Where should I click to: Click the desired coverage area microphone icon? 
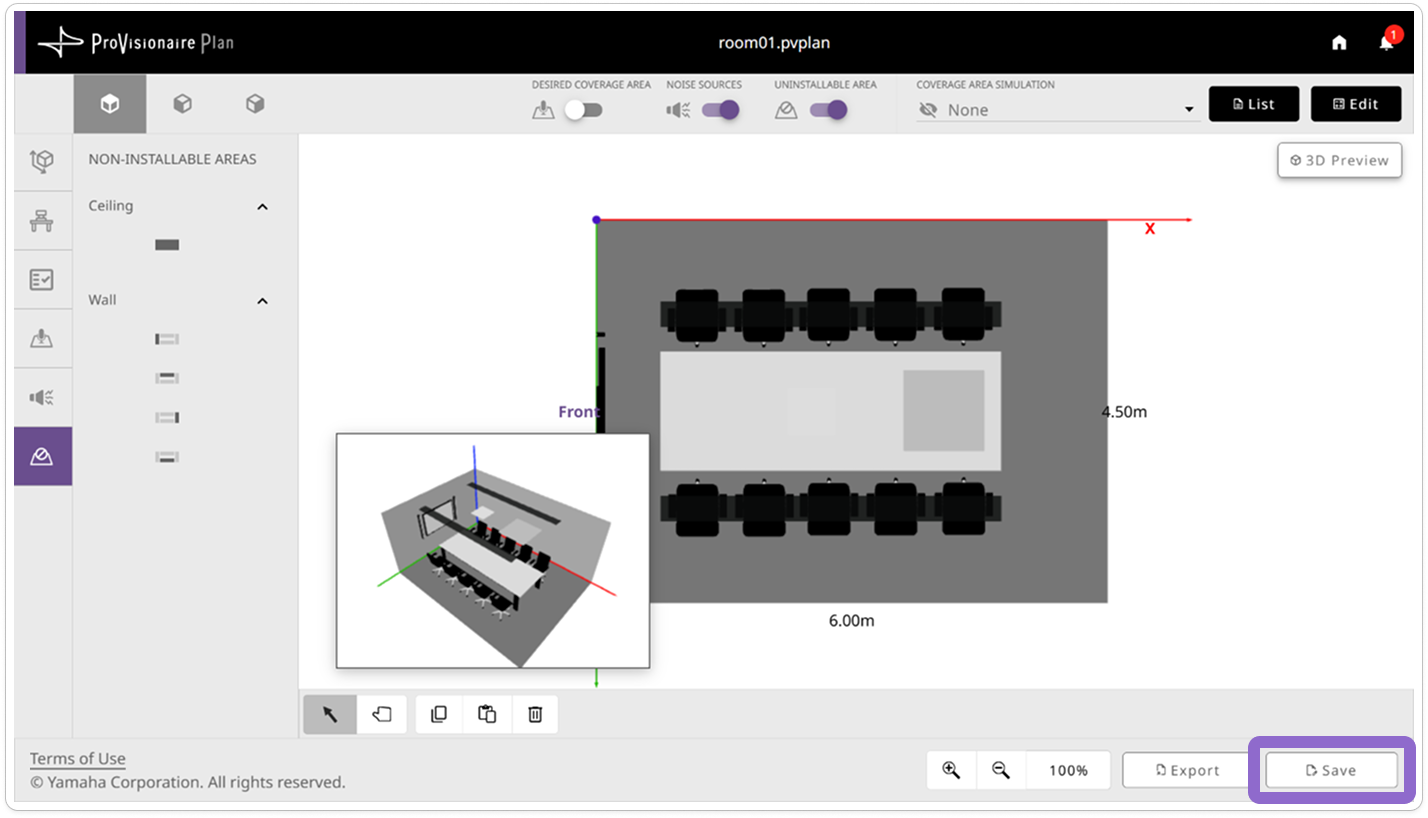pos(543,110)
